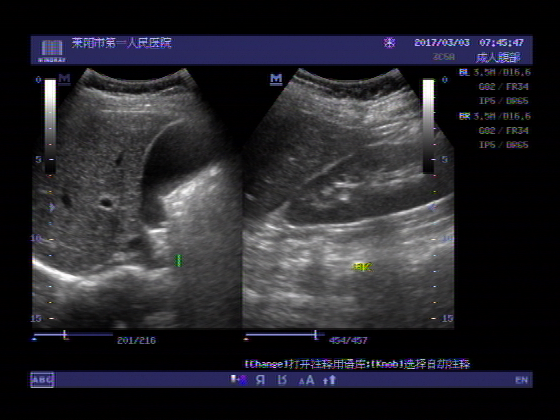The image size is (560, 420).
Task: Select the BL 3.5M/D16.6 parameter line
Action: [495, 72]
